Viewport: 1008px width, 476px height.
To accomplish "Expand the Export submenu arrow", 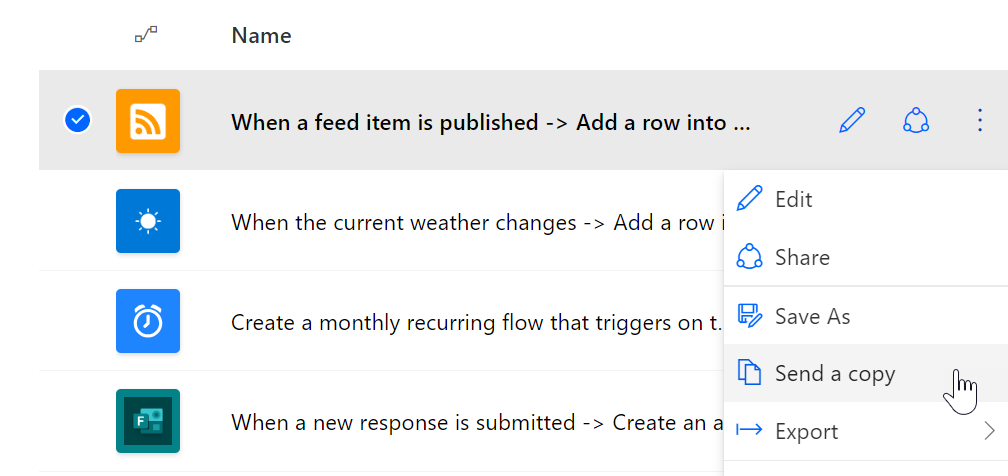I will point(989,431).
